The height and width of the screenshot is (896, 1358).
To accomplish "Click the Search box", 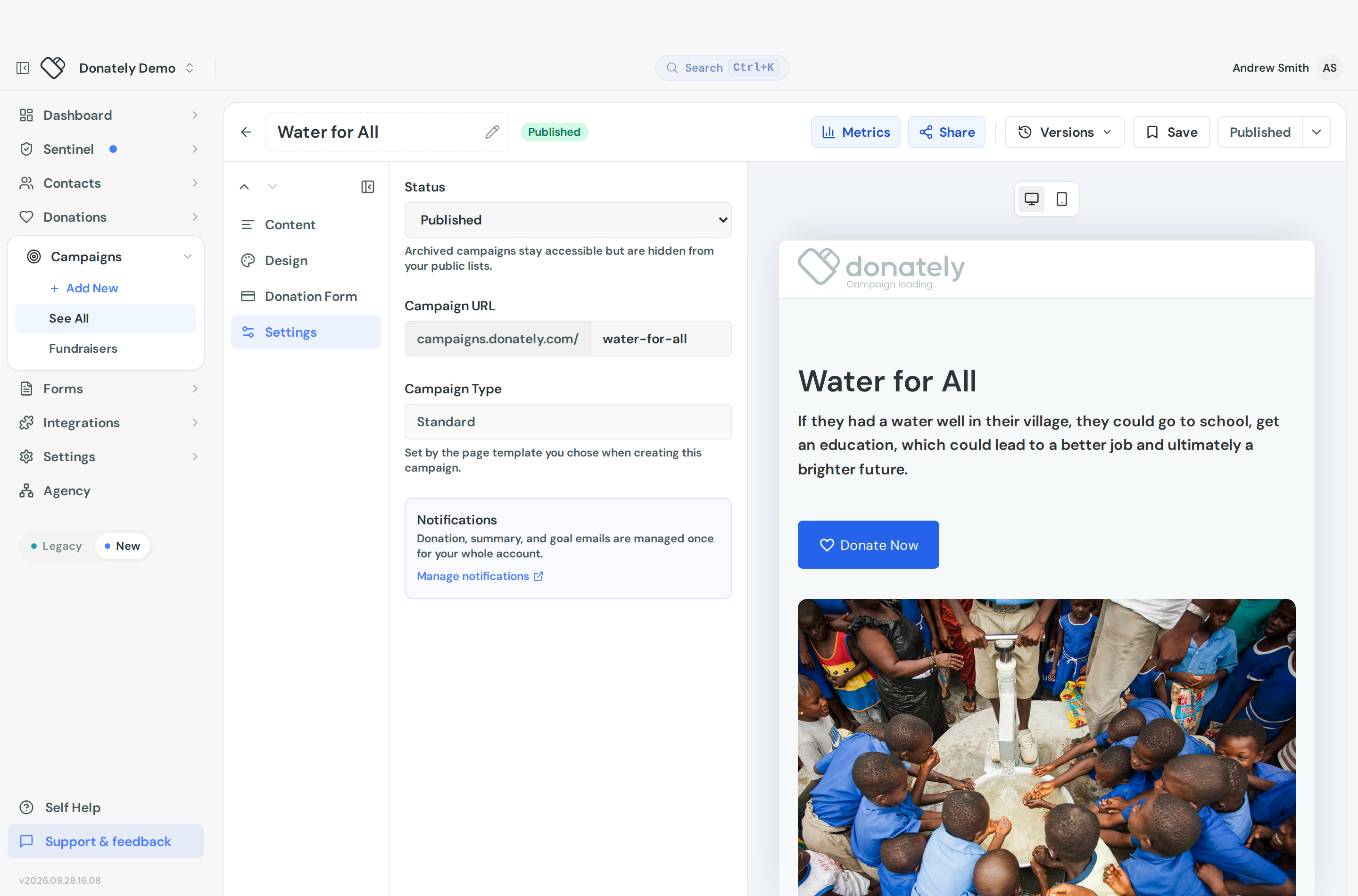I will (x=722, y=67).
